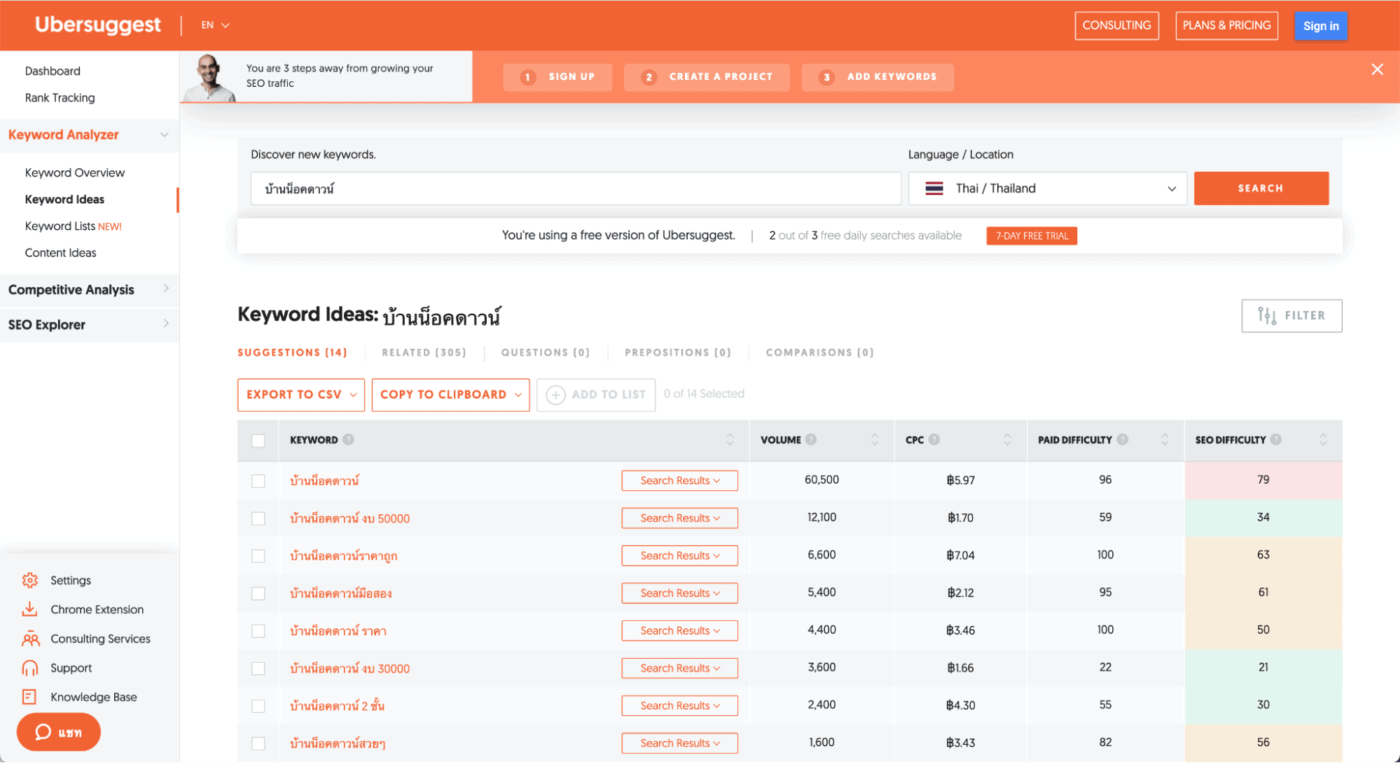Sort table by CPC column arrows
This screenshot has height=763, width=1400.
1008,440
